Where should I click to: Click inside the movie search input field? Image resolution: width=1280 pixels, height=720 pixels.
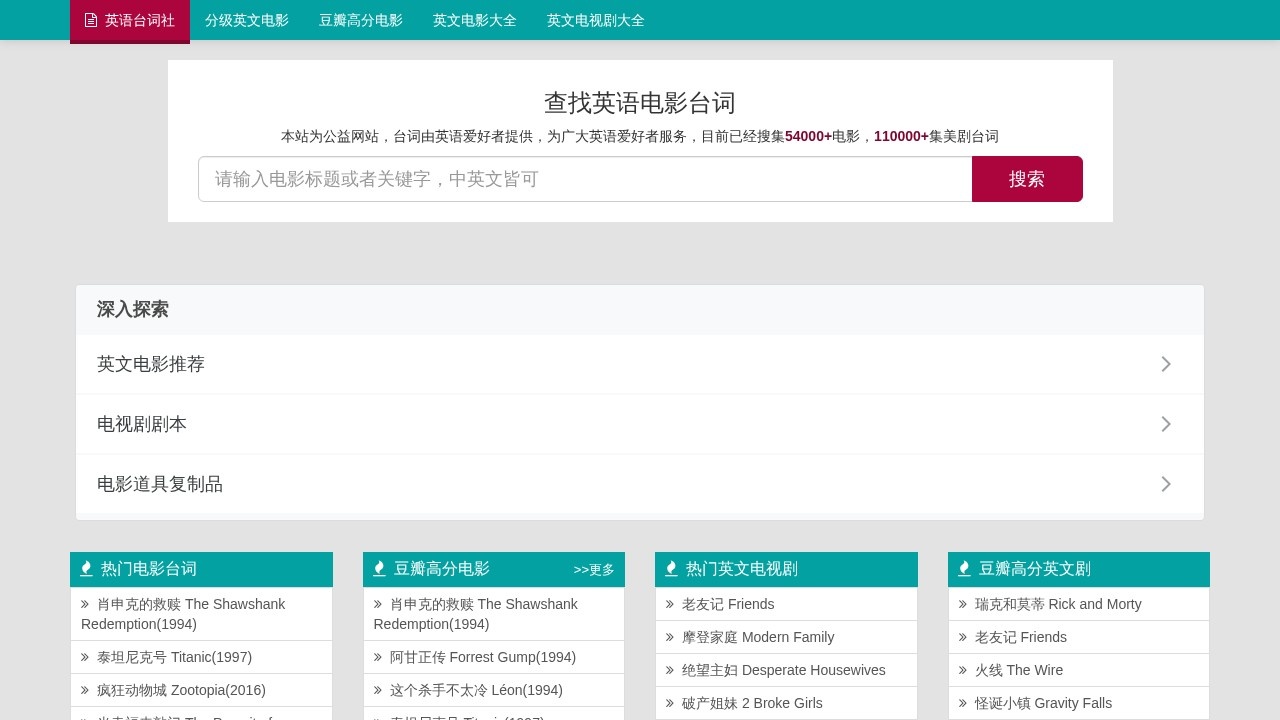click(585, 179)
